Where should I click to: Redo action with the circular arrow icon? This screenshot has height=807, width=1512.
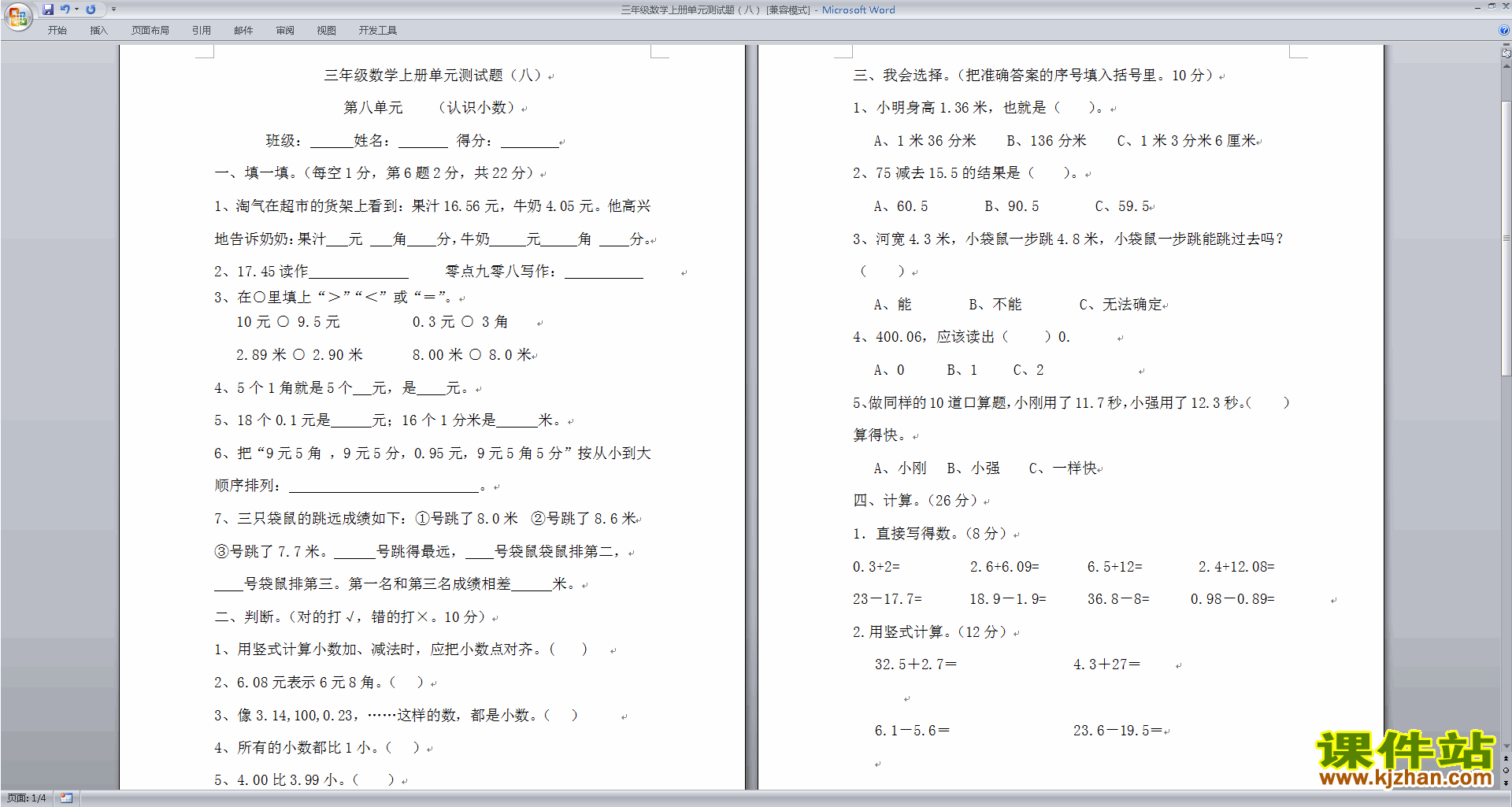(91, 9)
